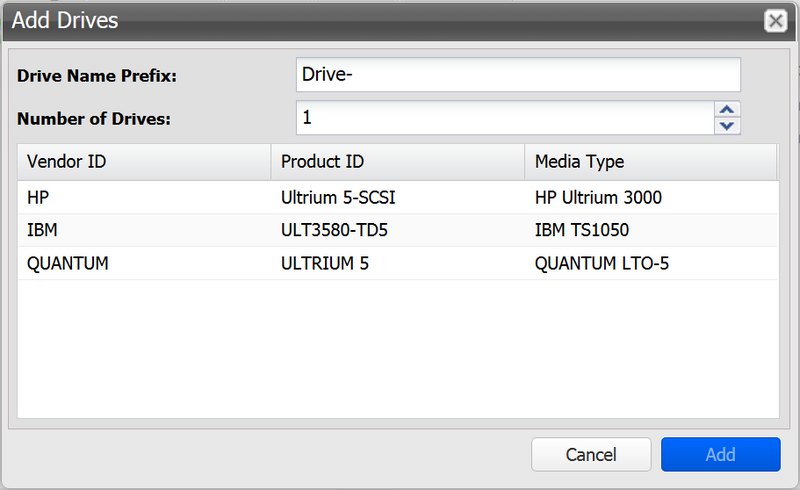This screenshot has width=800, height=490.
Task: Sort by Vendor ID column header
Action: coord(143,162)
